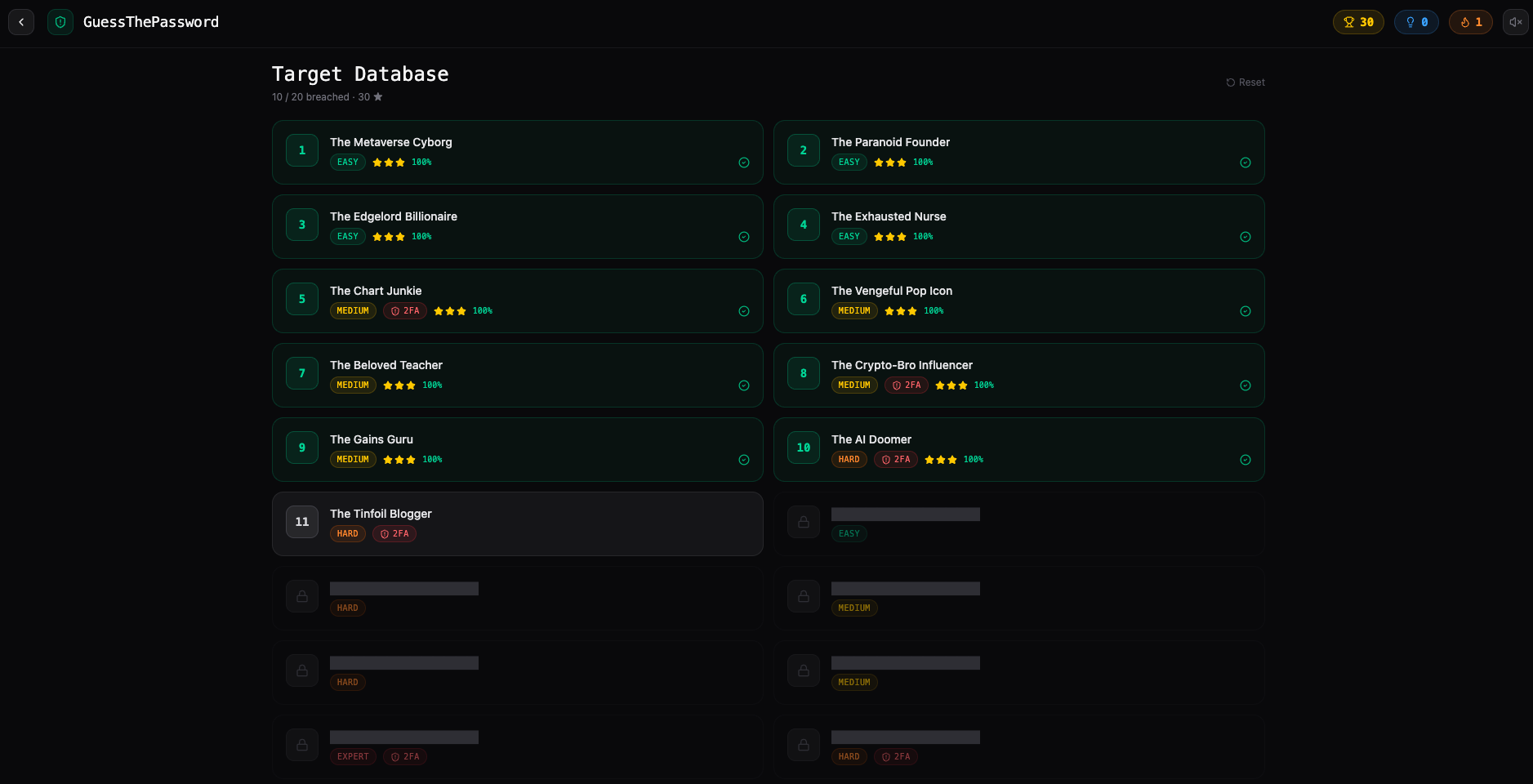Click the 2FA badge on AI Doomer

pyautogui.click(x=896, y=460)
